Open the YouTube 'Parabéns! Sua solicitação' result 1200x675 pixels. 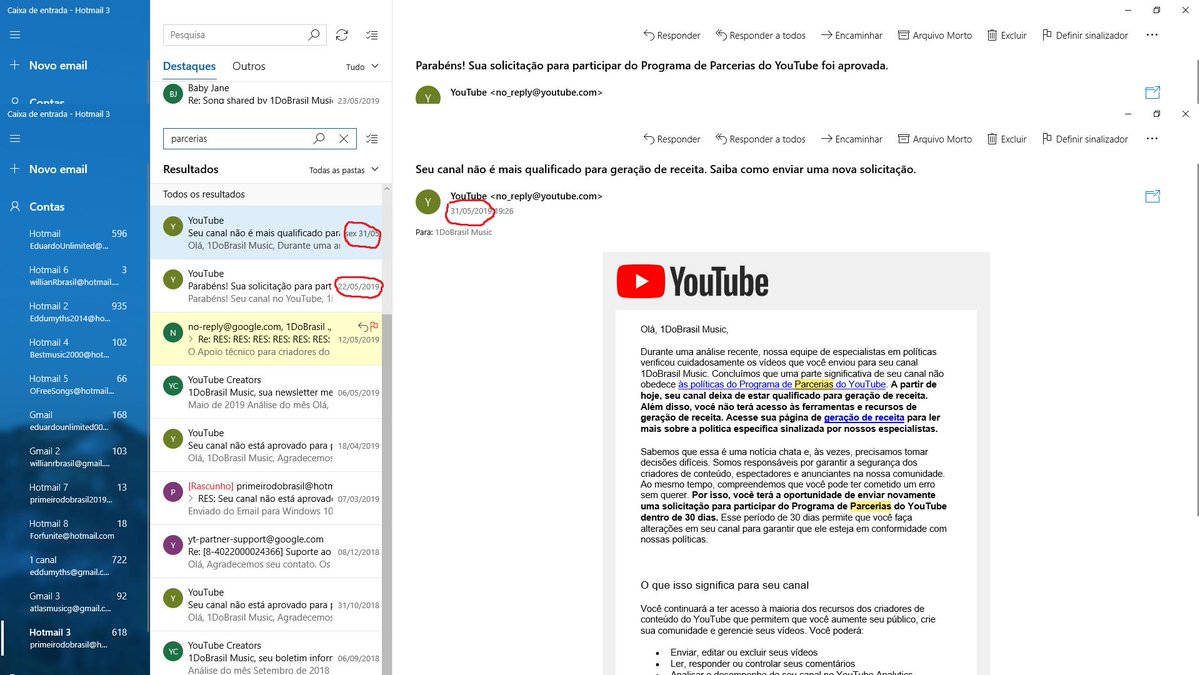point(266,286)
